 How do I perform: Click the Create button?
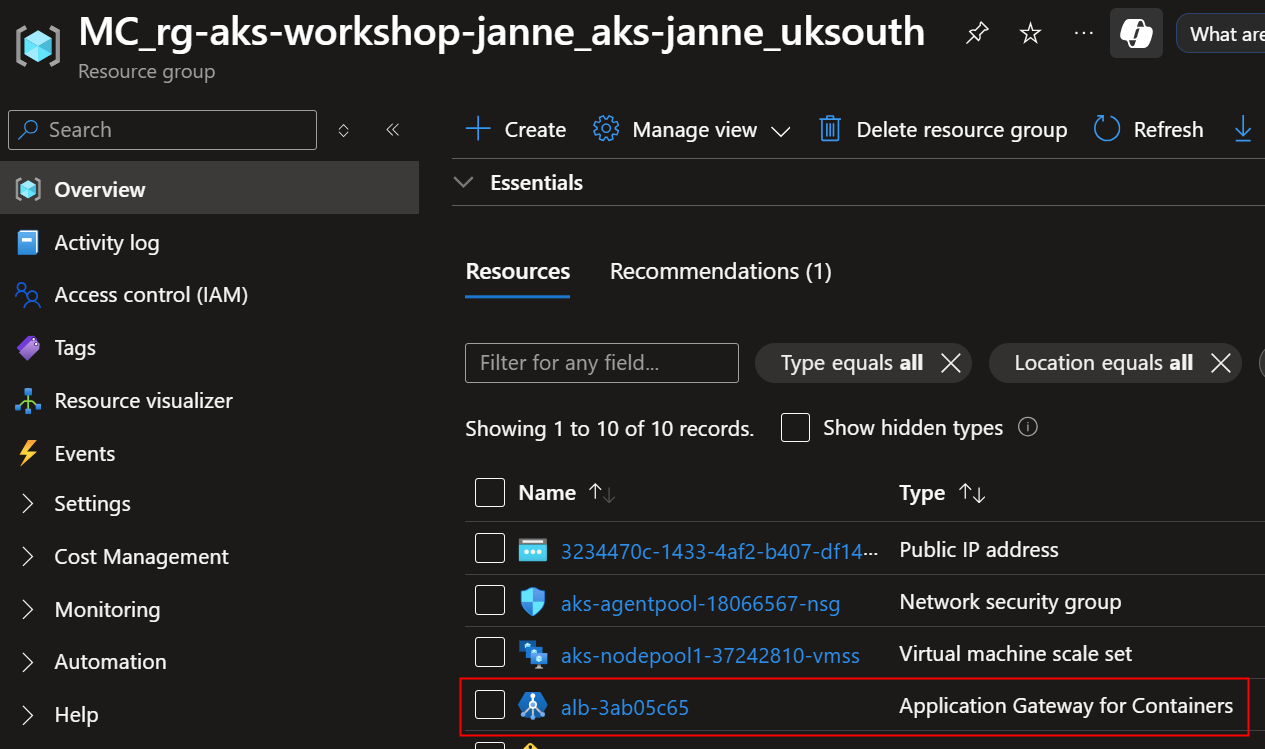point(516,130)
